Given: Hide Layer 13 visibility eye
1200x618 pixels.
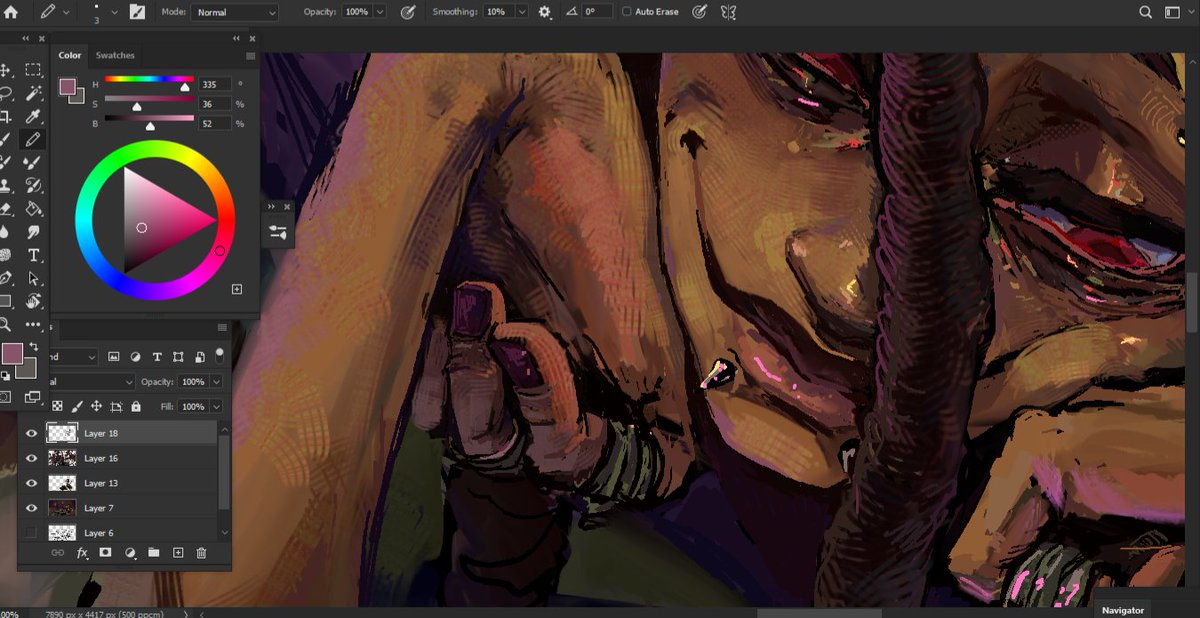Looking at the screenshot, I should (x=31, y=483).
